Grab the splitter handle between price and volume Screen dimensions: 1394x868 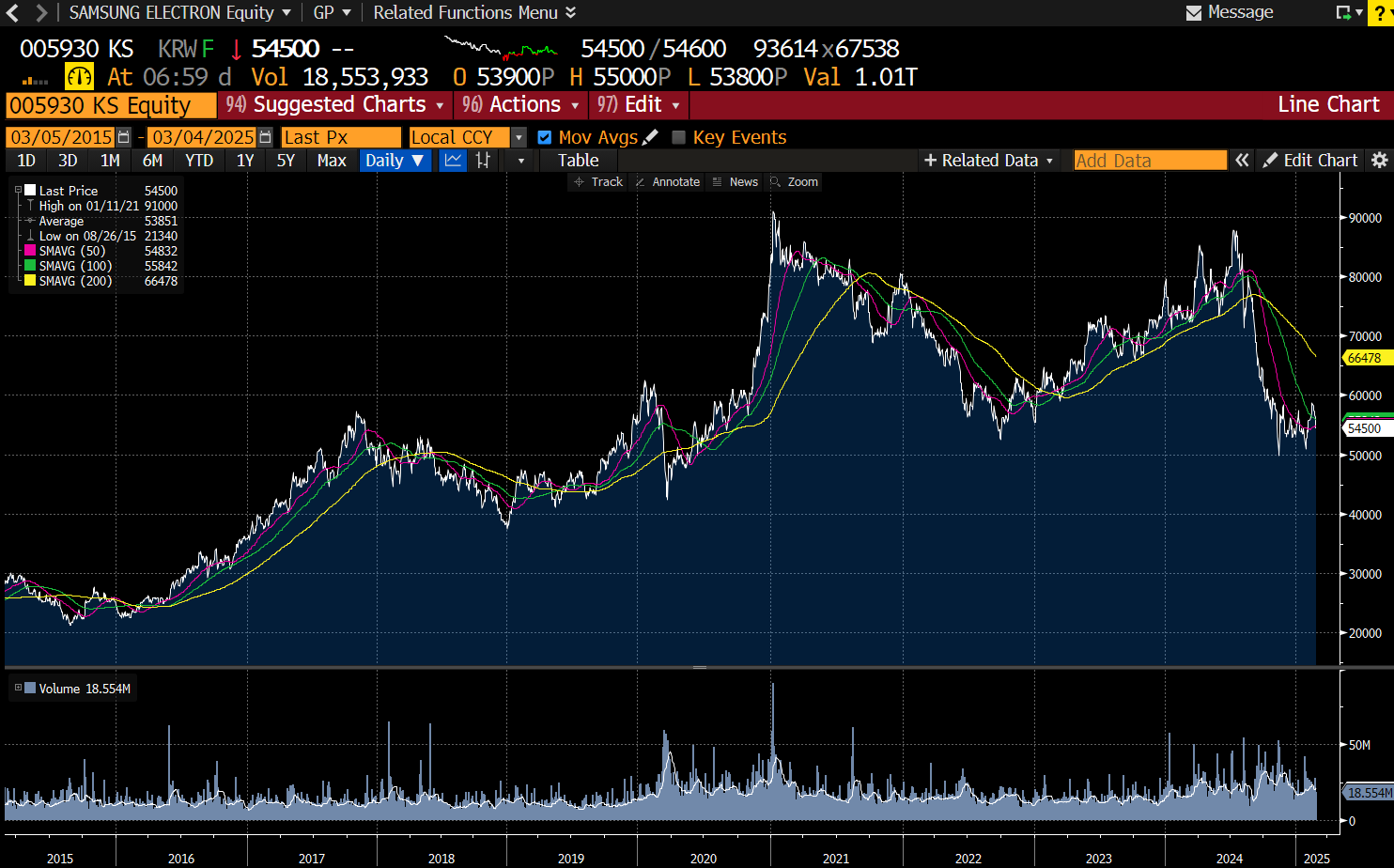point(700,667)
